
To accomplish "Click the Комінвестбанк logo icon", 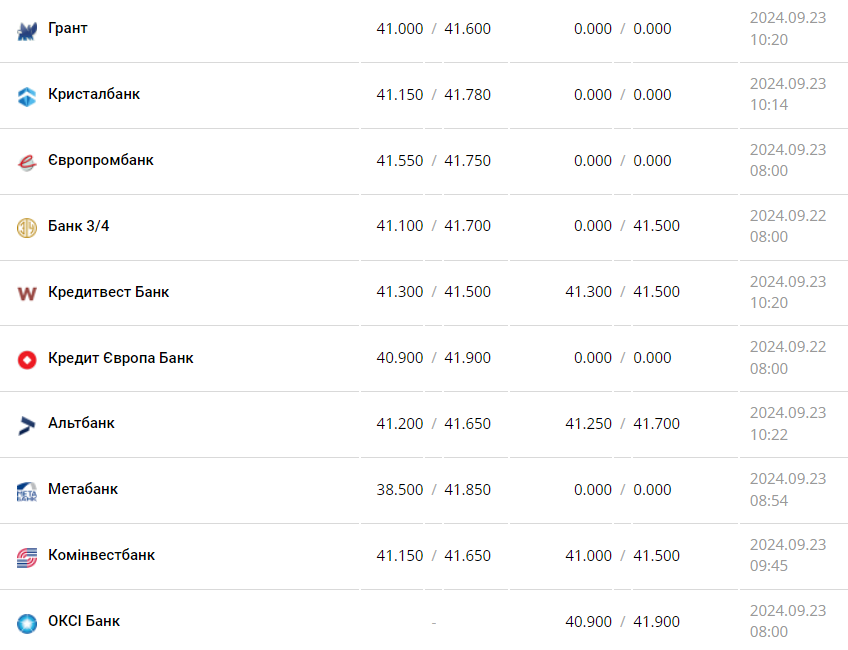I will pos(27,558).
